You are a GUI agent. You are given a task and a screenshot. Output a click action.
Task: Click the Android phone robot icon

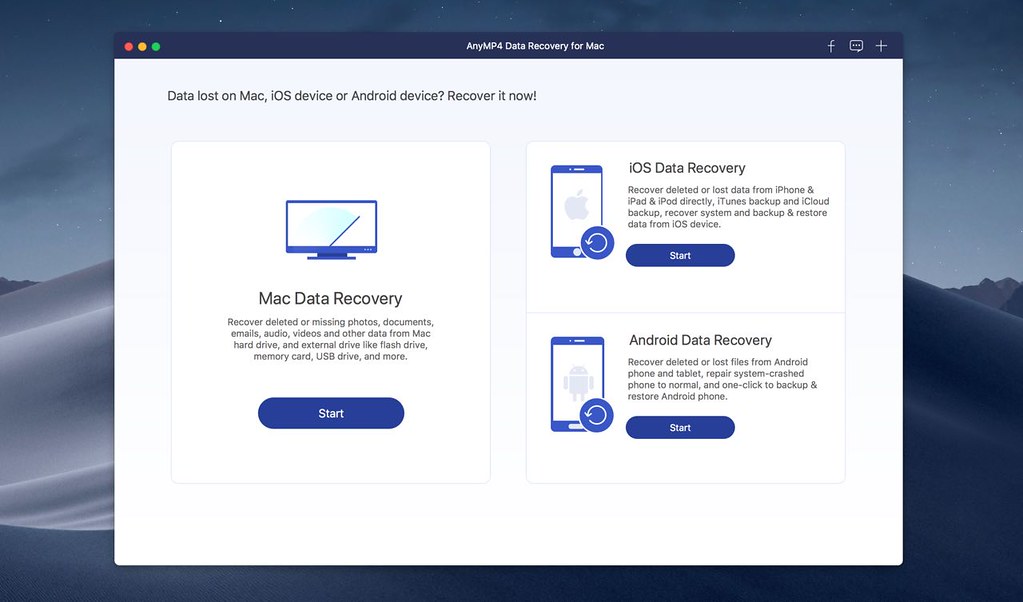click(575, 382)
